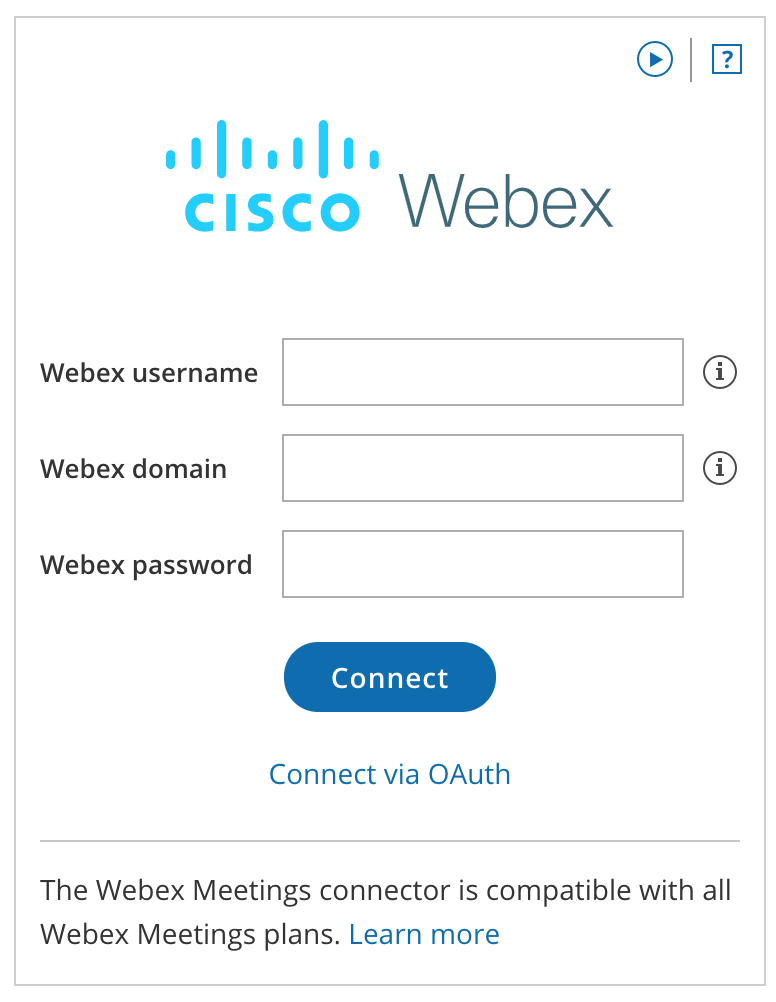This screenshot has height=1002, width=776.
Task: Click the grey Webex wordmark logo
Action: coord(506,201)
